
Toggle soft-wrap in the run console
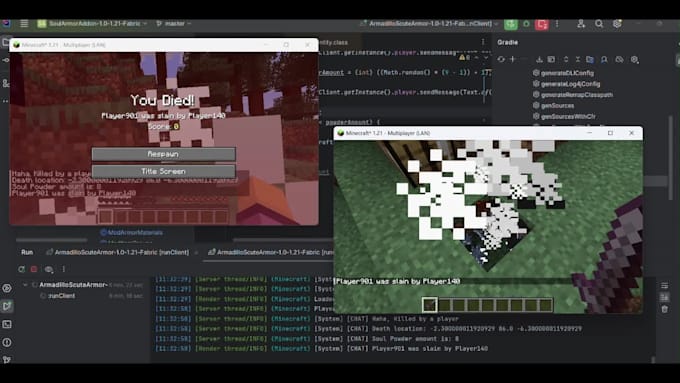664,285
